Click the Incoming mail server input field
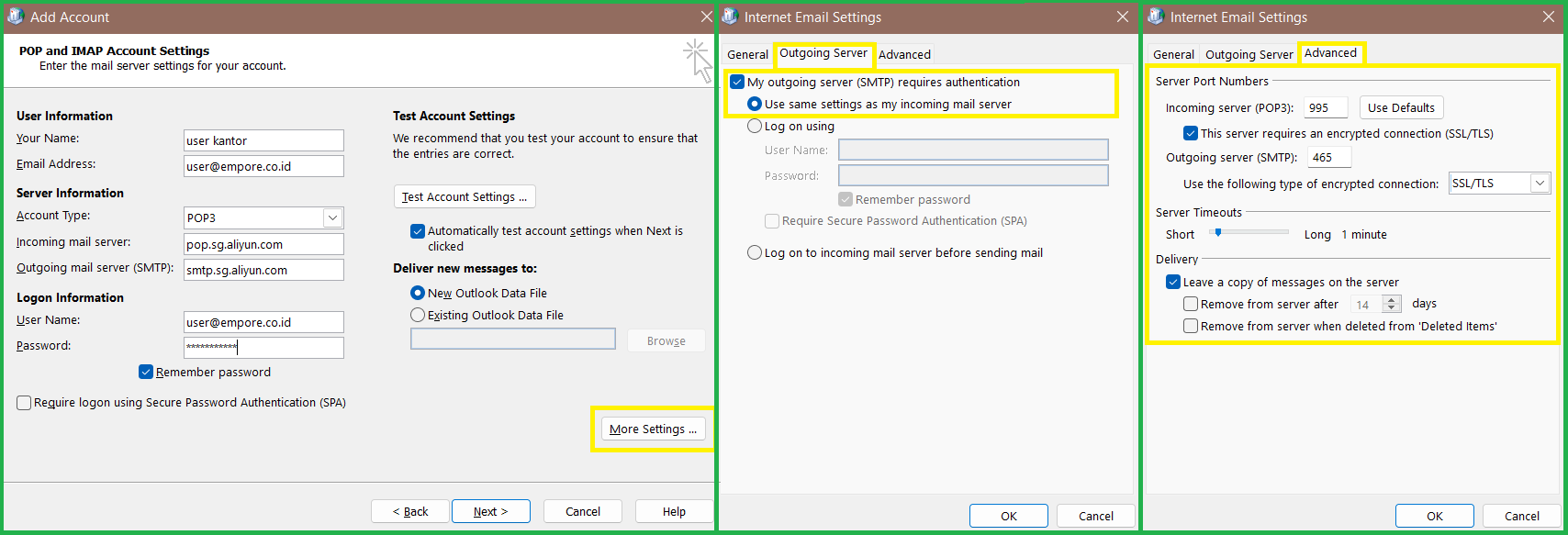Screen dimensions: 1568x535 263,244
